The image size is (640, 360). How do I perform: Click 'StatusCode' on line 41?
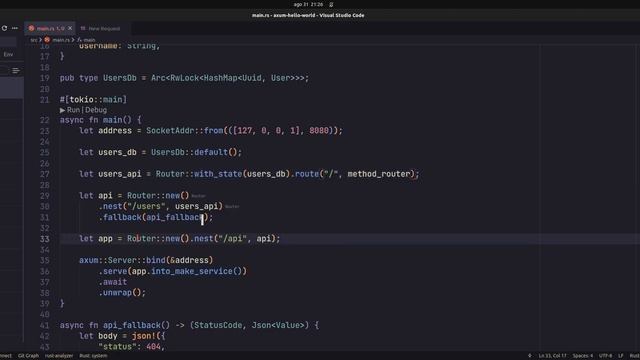pos(218,325)
